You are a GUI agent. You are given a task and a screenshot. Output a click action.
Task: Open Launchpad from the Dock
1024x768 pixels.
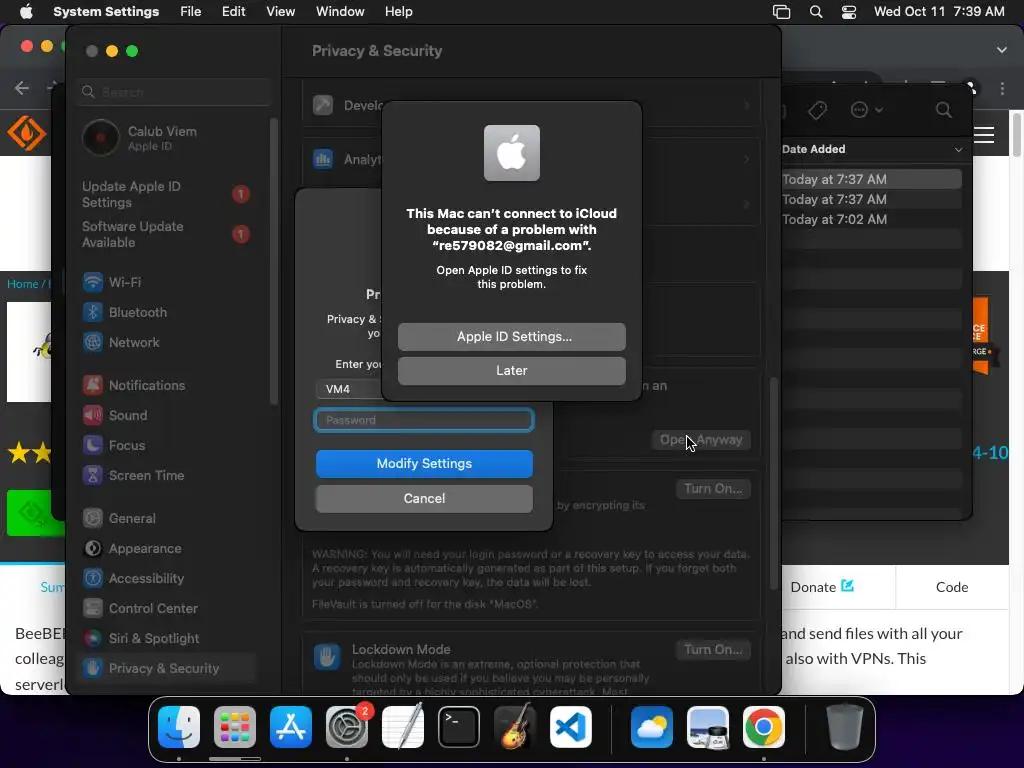click(235, 727)
